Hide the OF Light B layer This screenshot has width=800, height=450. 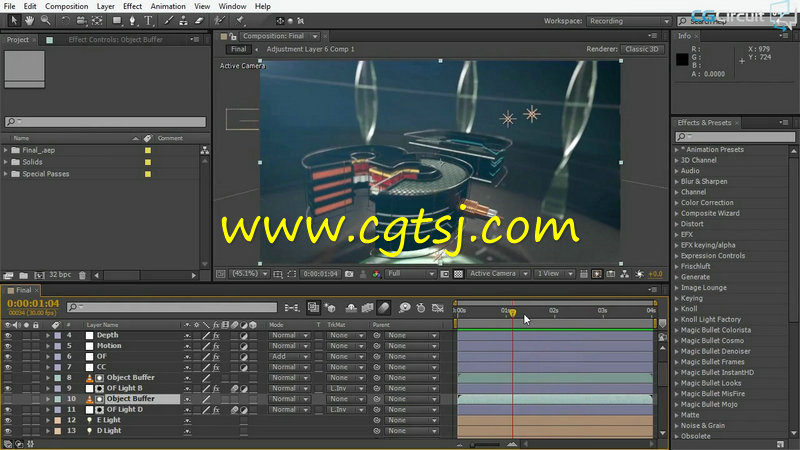[x=8, y=389]
